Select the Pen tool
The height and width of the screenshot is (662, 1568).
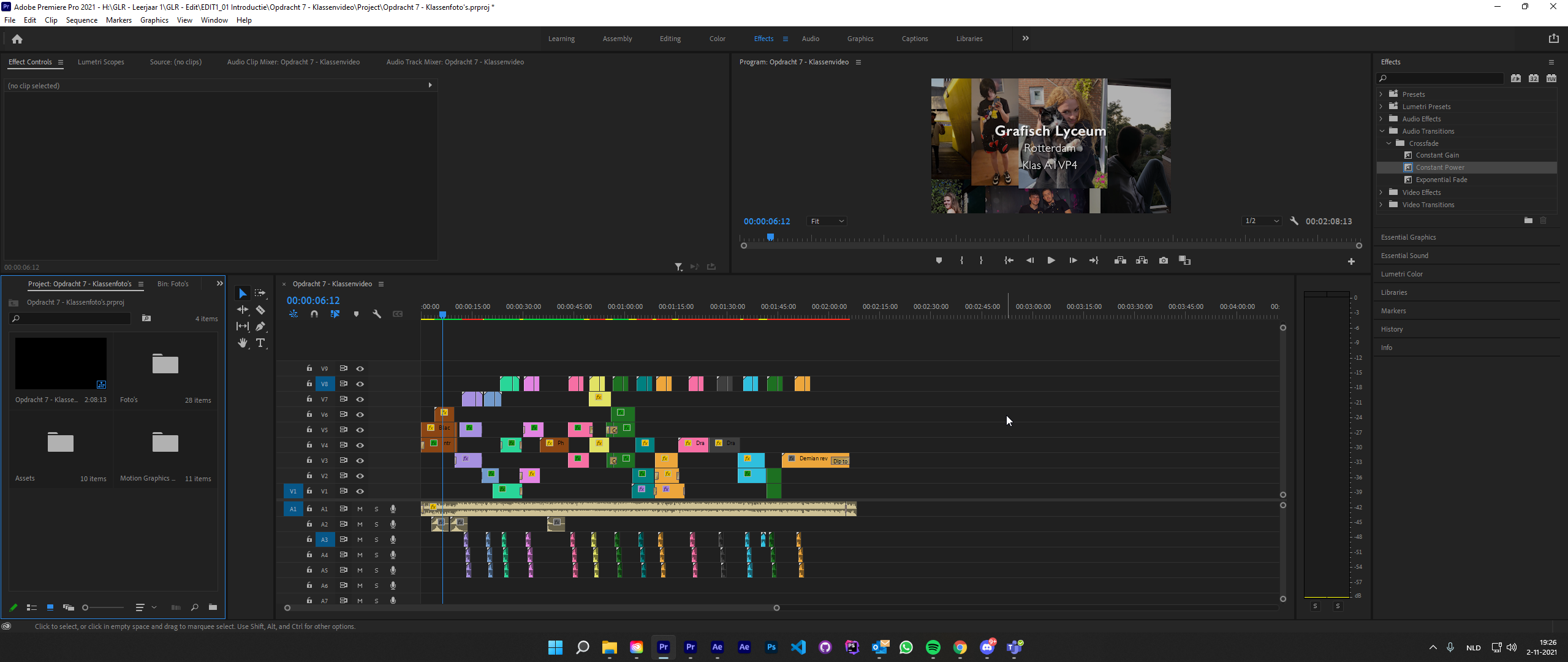[260, 327]
